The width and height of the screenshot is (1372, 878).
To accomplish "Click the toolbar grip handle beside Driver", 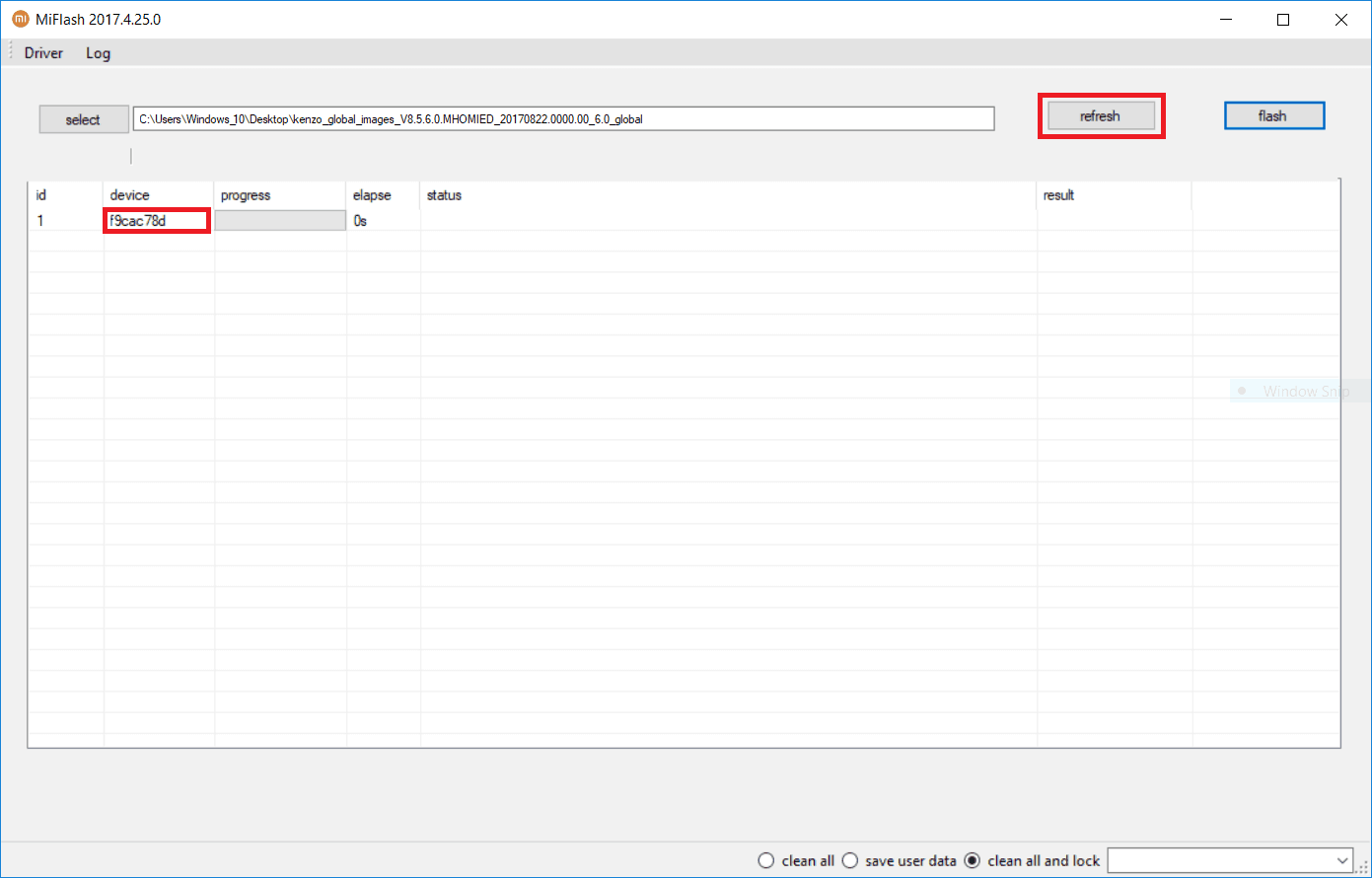I will (x=11, y=53).
